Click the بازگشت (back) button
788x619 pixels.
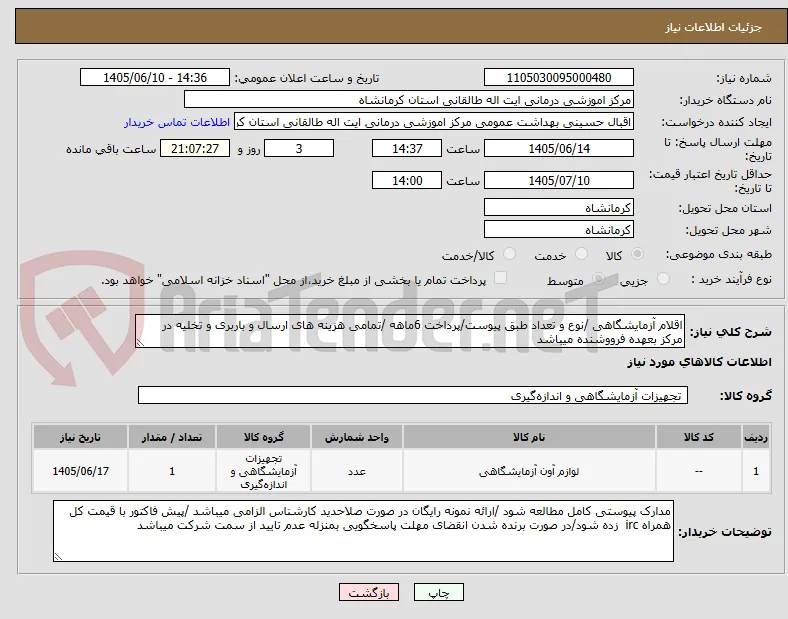tap(369, 592)
